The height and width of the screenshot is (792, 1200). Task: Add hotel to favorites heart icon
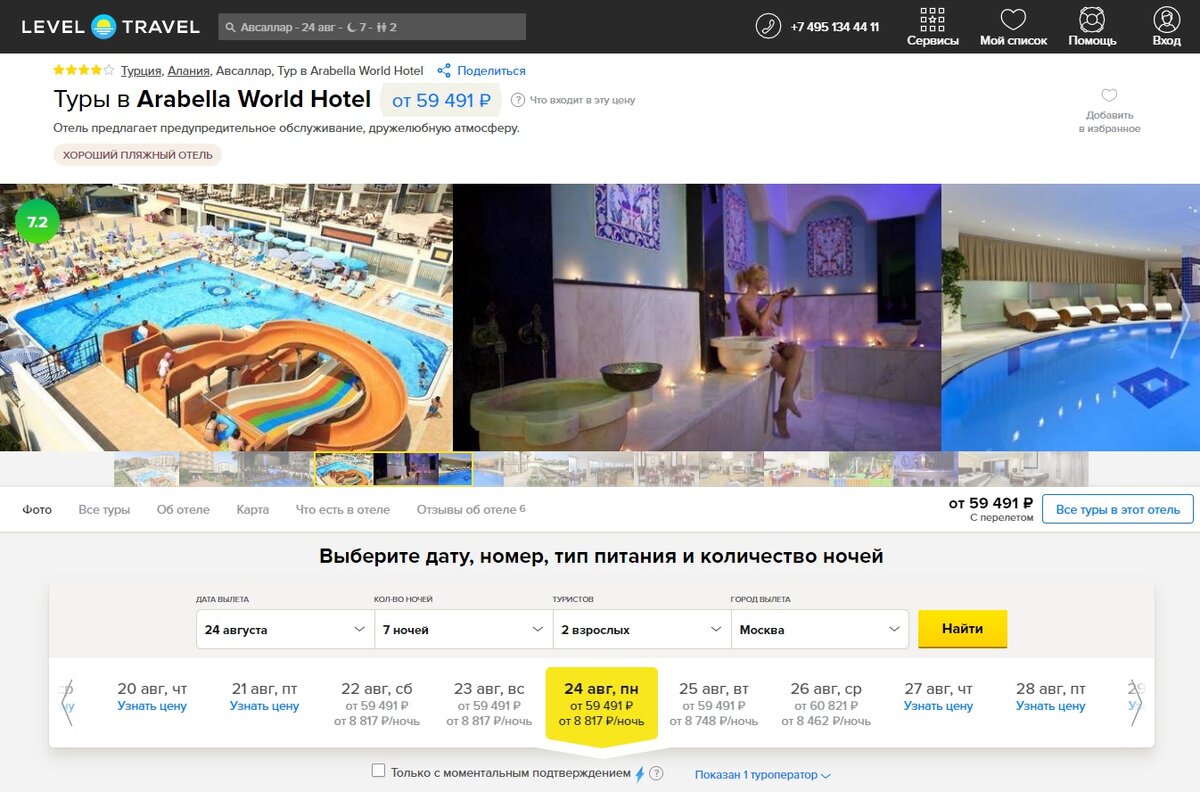pos(1109,96)
